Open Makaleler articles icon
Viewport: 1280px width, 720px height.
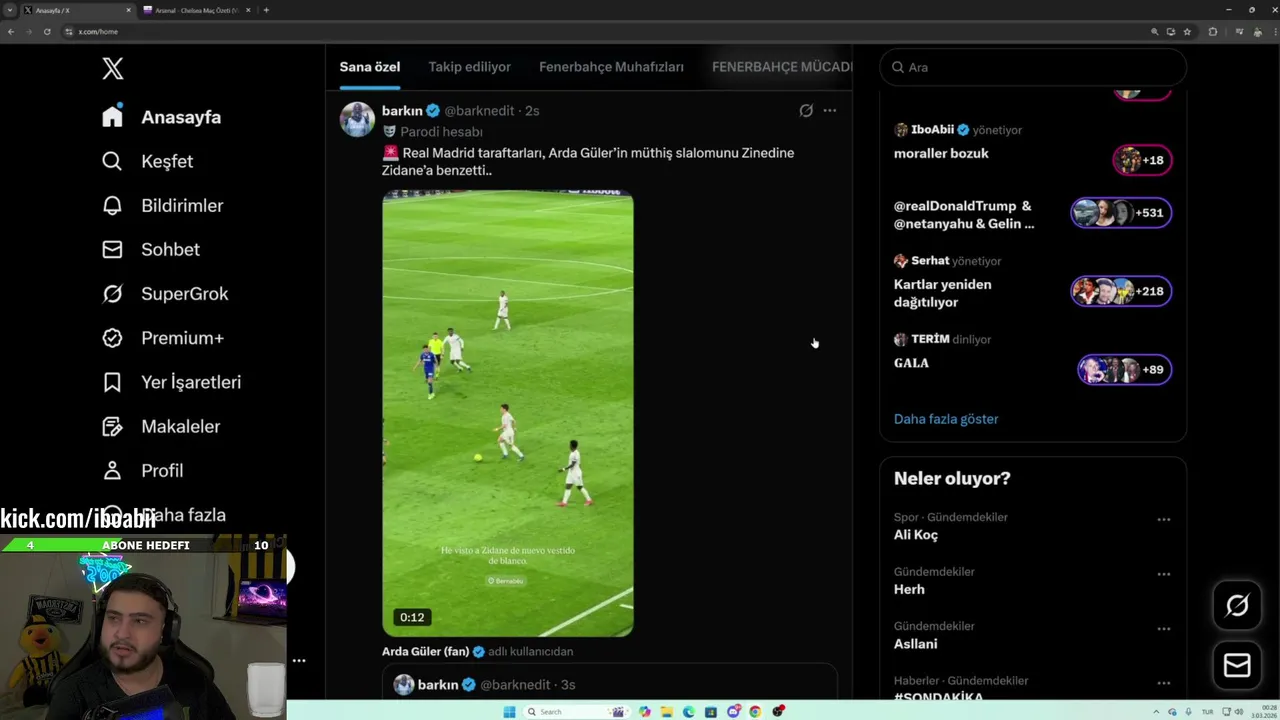point(112,426)
